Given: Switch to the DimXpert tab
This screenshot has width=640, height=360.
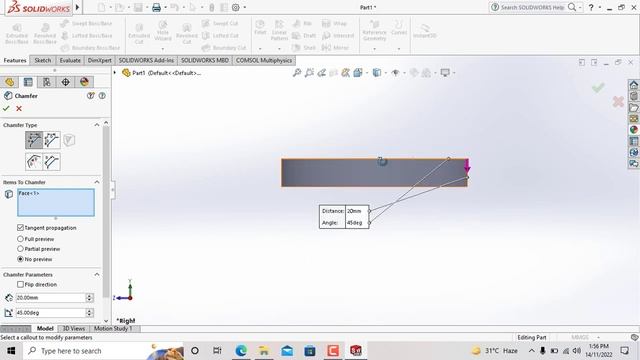Looking at the screenshot, I should click(x=99, y=60).
